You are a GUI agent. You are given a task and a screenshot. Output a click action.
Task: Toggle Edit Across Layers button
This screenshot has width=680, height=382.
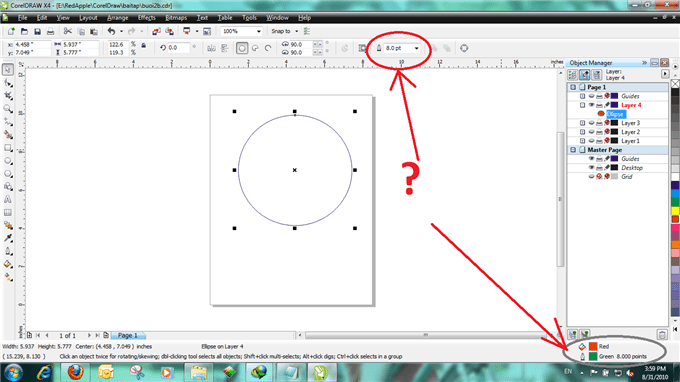[x=585, y=75]
